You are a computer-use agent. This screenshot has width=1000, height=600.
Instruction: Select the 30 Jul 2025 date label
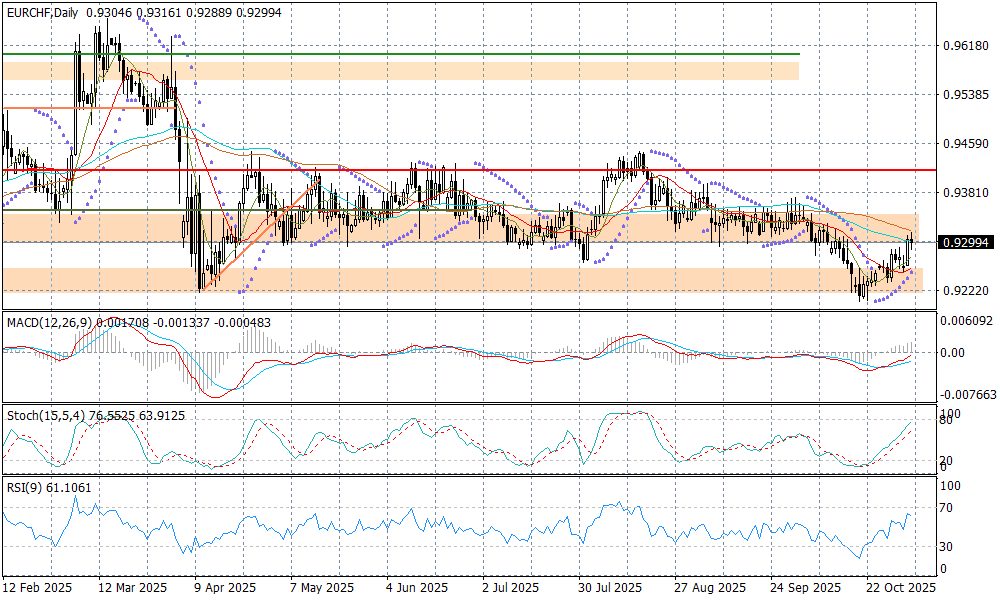609,588
